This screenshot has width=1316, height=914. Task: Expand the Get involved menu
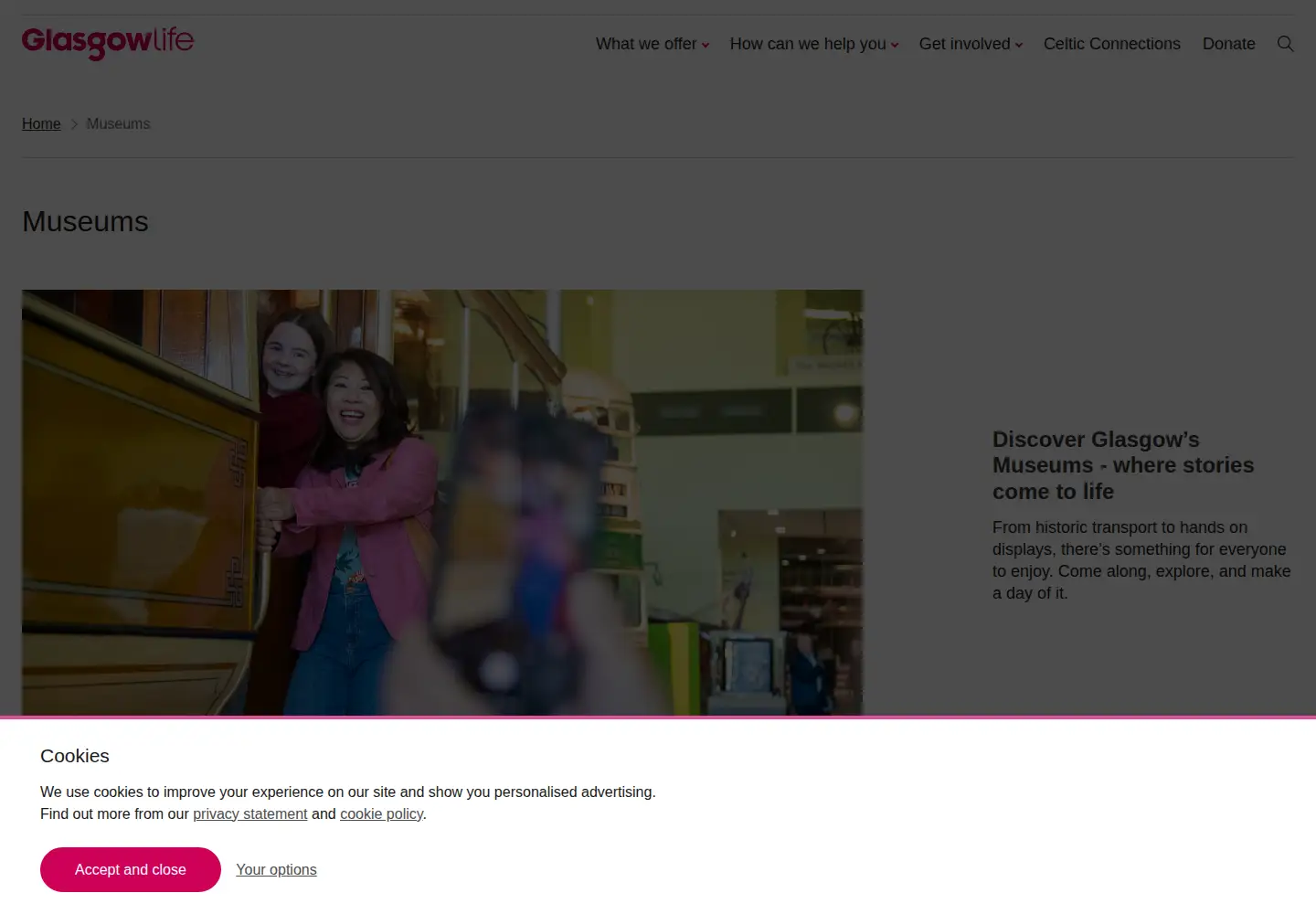(x=971, y=44)
